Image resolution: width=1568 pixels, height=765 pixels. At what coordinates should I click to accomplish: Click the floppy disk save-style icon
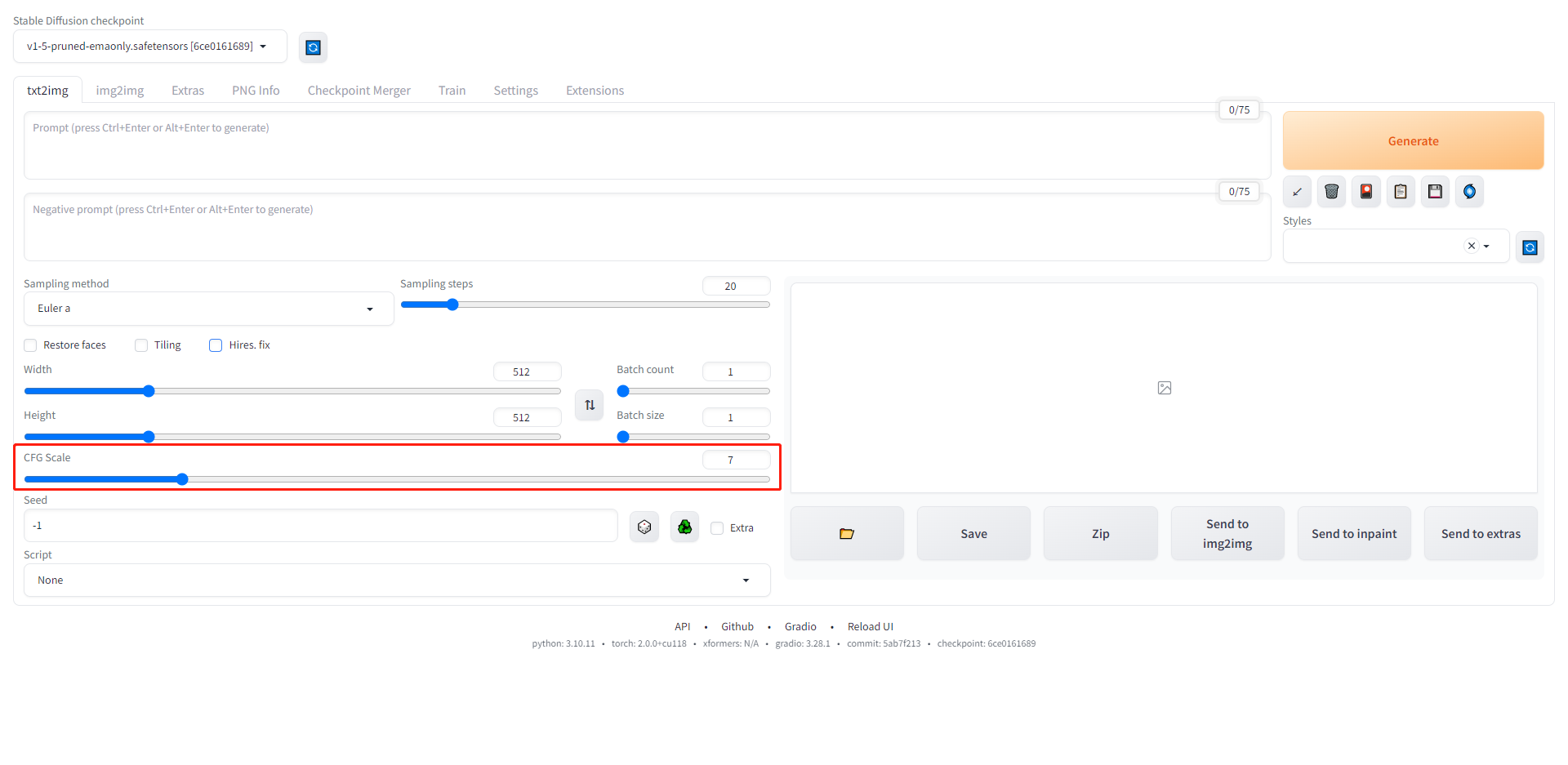[1435, 192]
